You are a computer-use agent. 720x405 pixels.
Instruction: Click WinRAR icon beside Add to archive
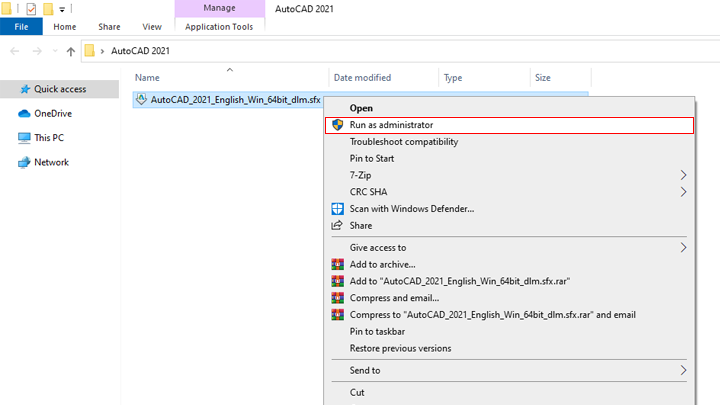click(x=338, y=265)
